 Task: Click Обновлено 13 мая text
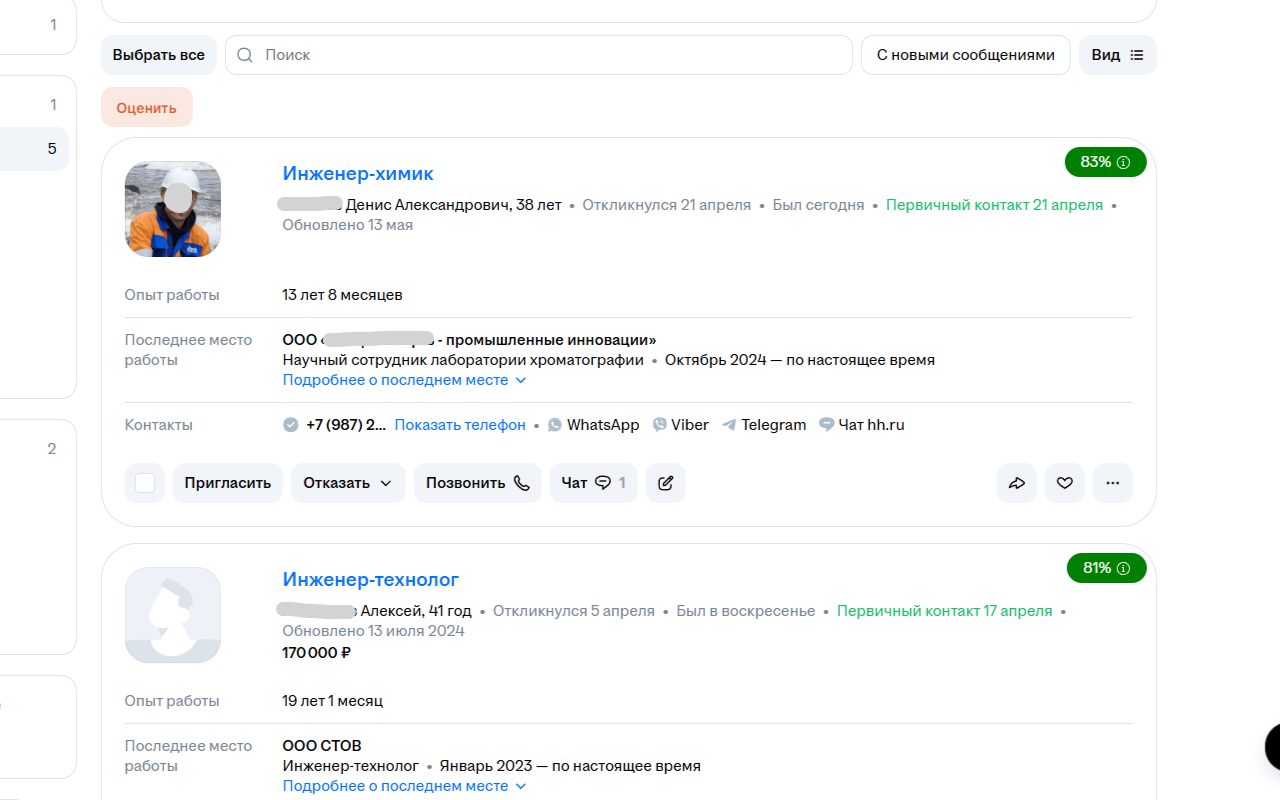click(347, 225)
